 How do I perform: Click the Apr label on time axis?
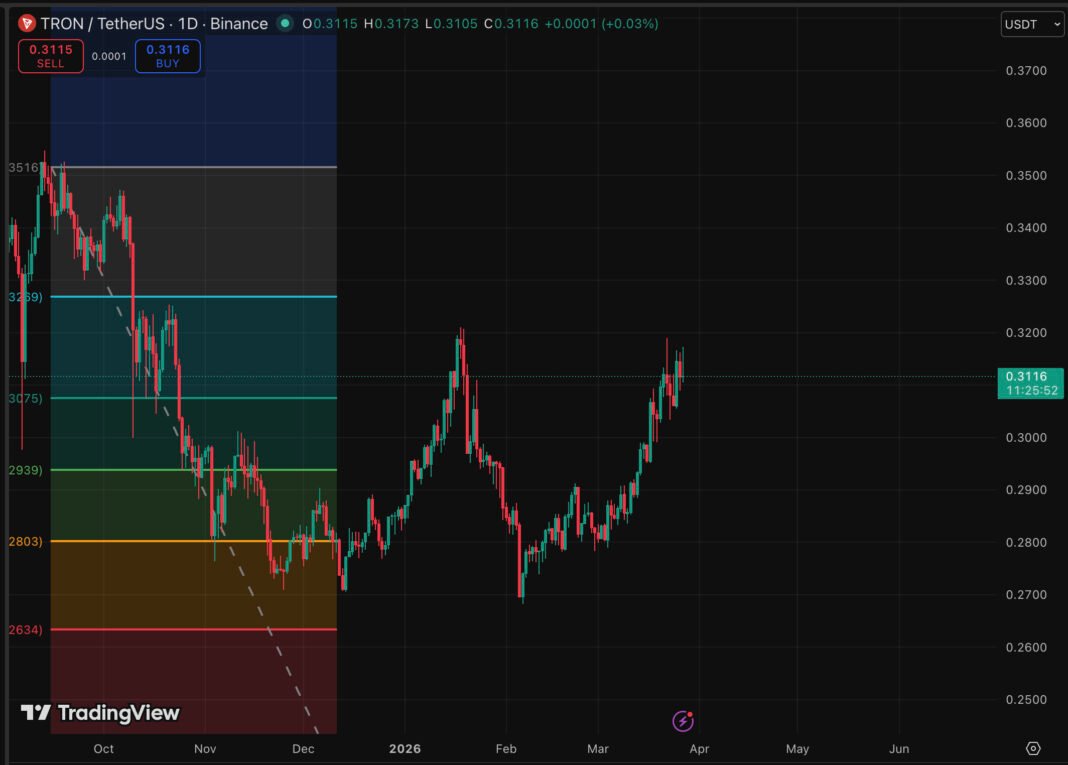699,749
